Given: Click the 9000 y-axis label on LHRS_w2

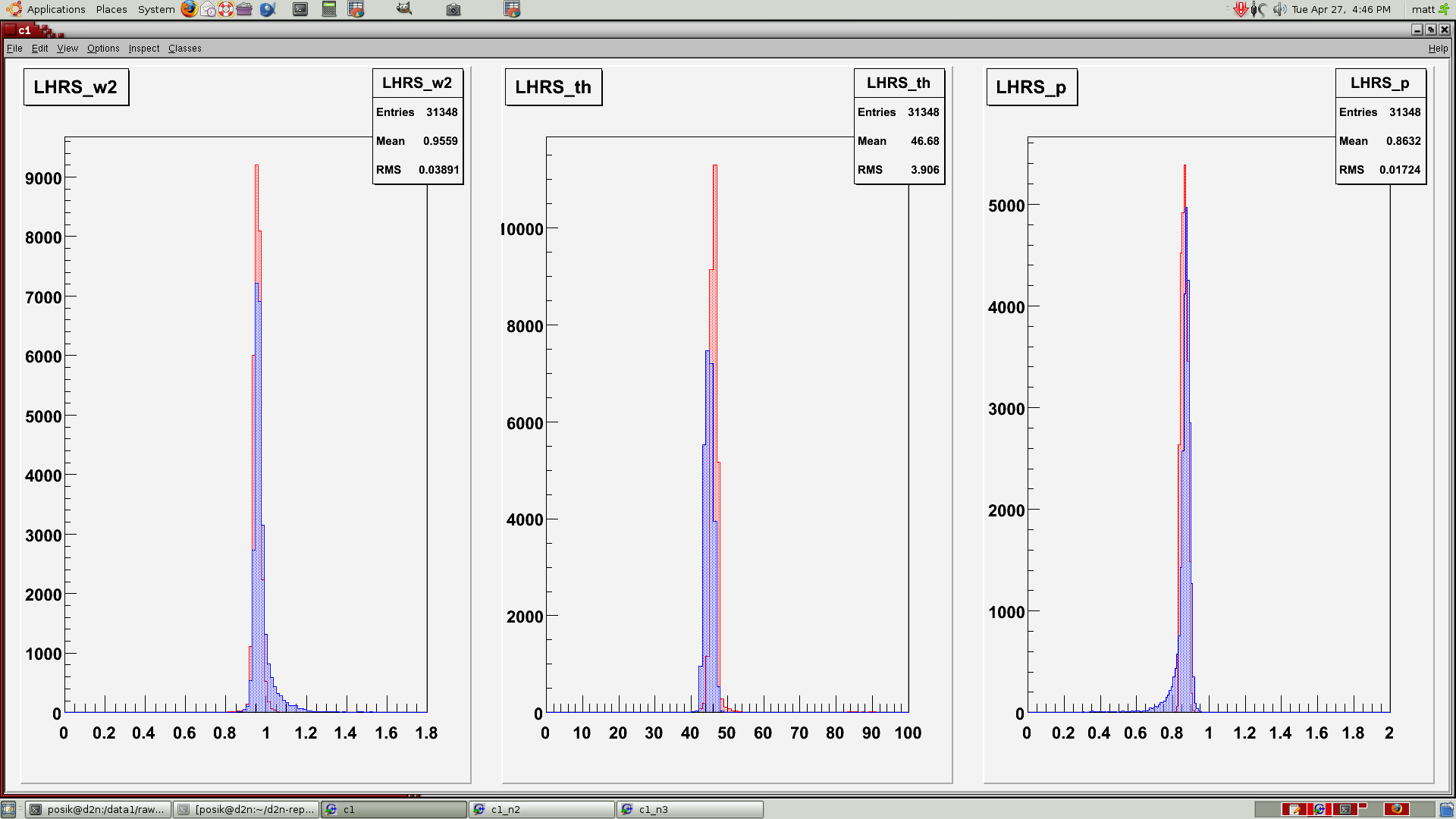Looking at the screenshot, I should click(43, 179).
